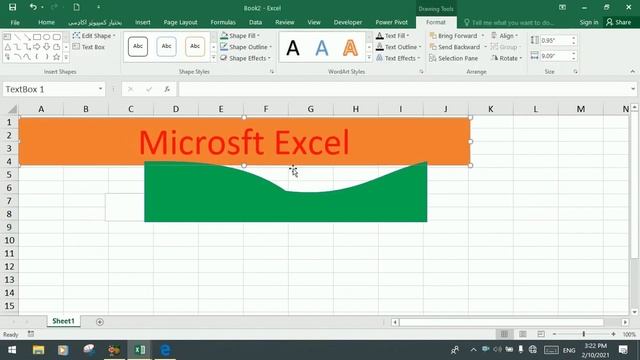This screenshot has width=640, height=360.
Task: Open the File tab
Action: click(x=15, y=22)
